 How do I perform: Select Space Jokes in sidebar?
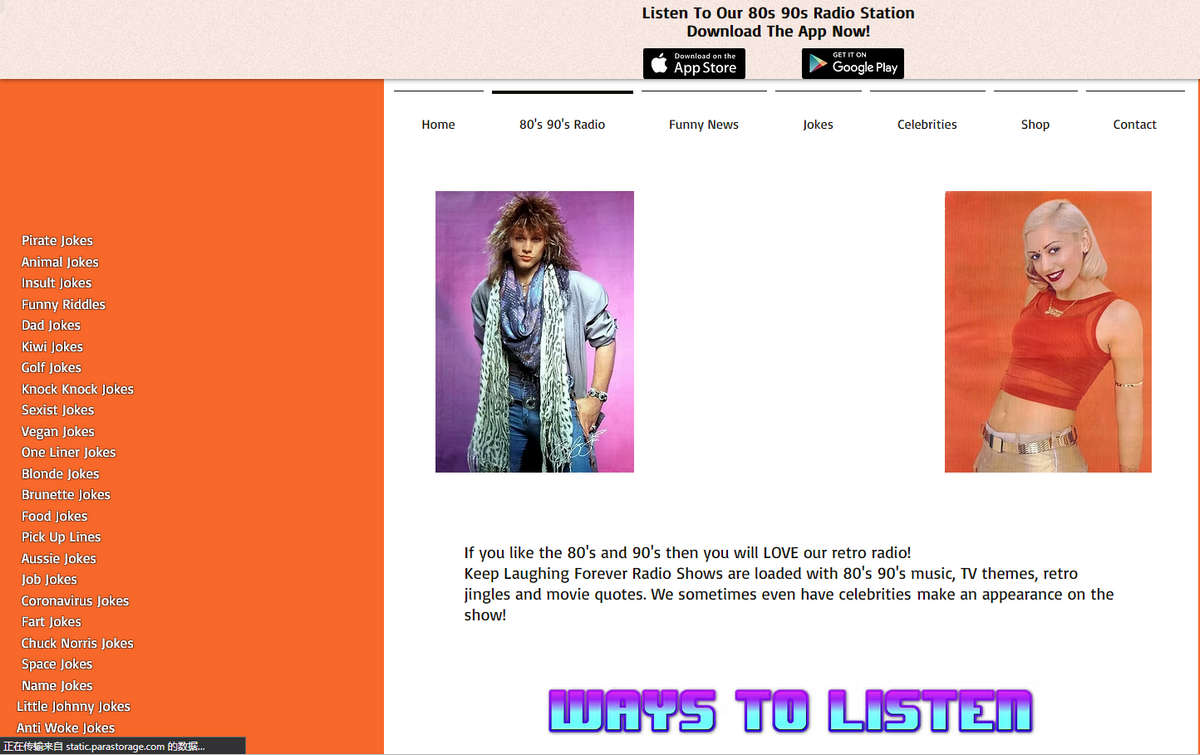(57, 664)
